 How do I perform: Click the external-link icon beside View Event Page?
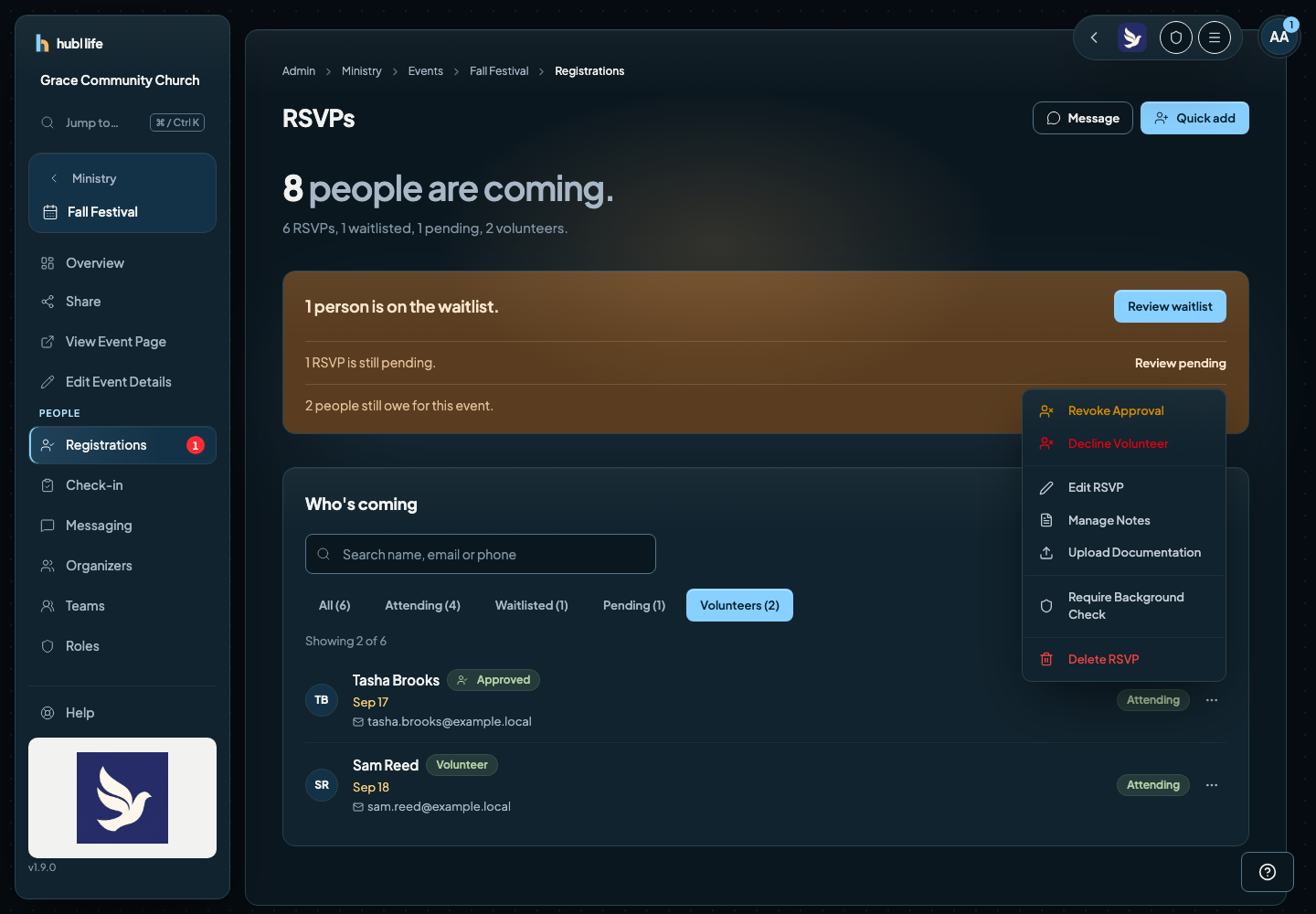pyautogui.click(x=48, y=342)
